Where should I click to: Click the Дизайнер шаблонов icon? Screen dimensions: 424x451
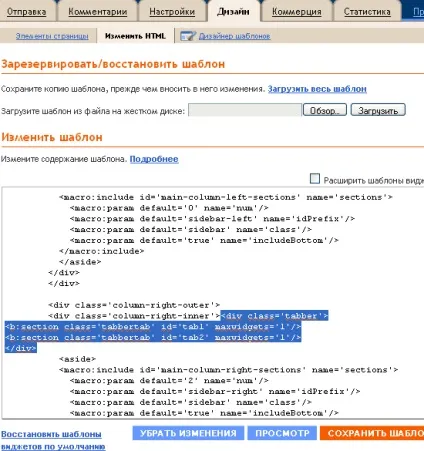(188, 36)
